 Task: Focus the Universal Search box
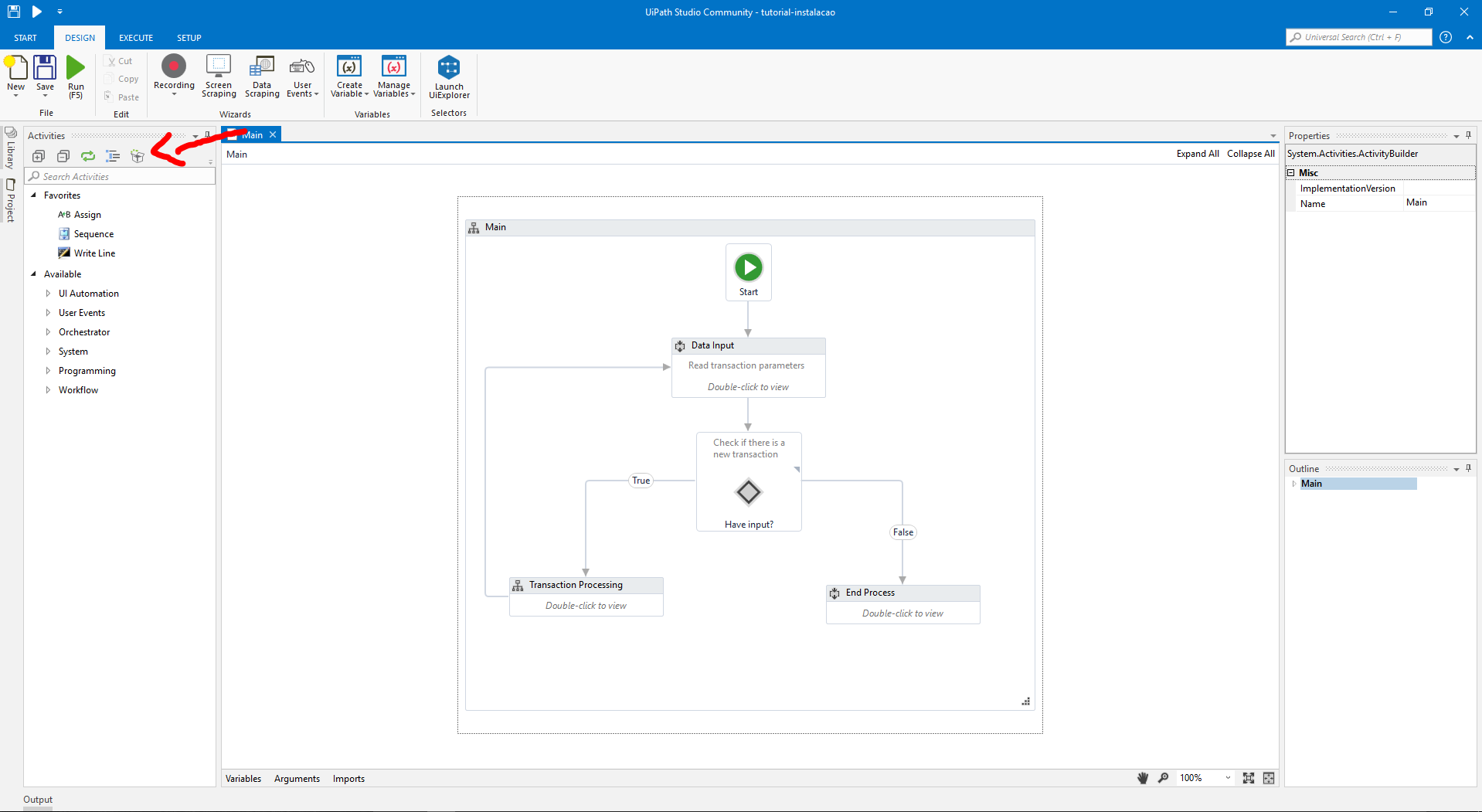(1359, 37)
